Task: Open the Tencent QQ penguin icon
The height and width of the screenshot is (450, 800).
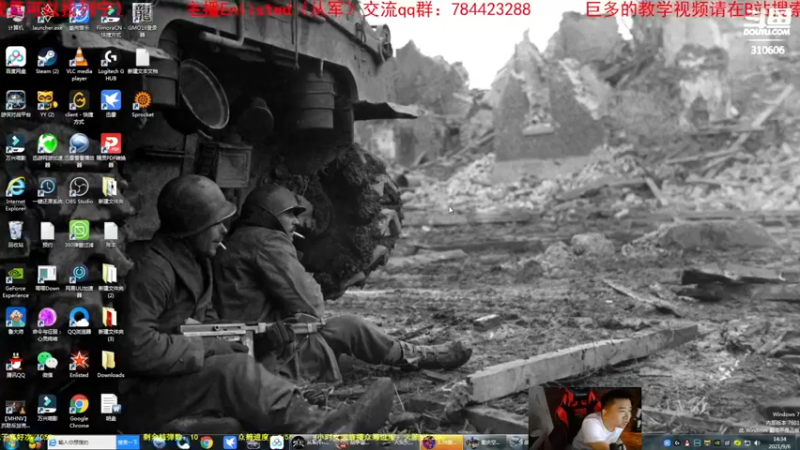Action: [15, 364]
